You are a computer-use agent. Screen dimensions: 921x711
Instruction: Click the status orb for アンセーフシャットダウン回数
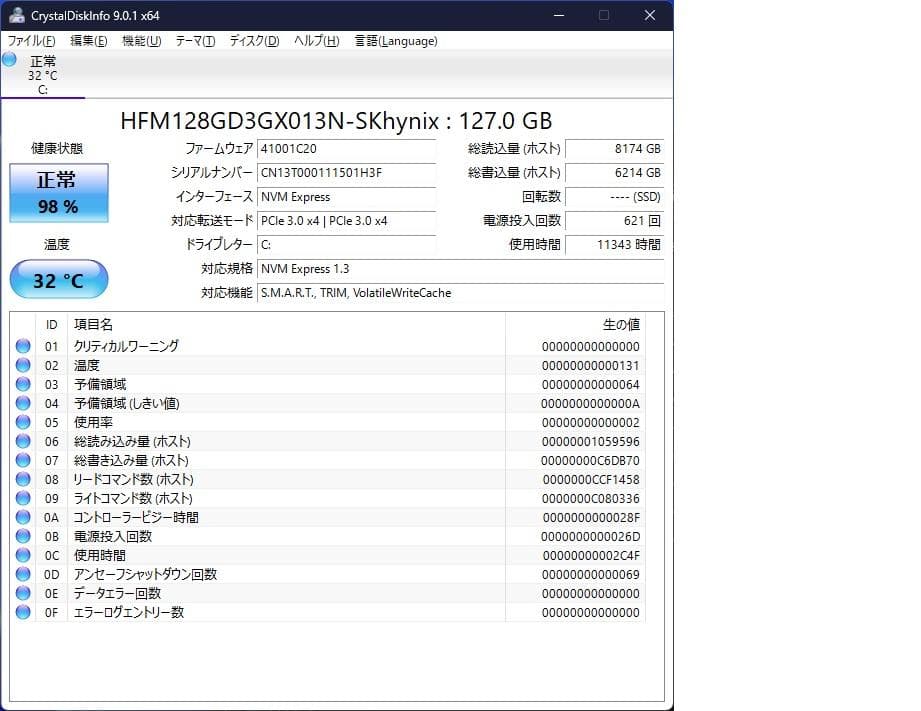point(23,574)
